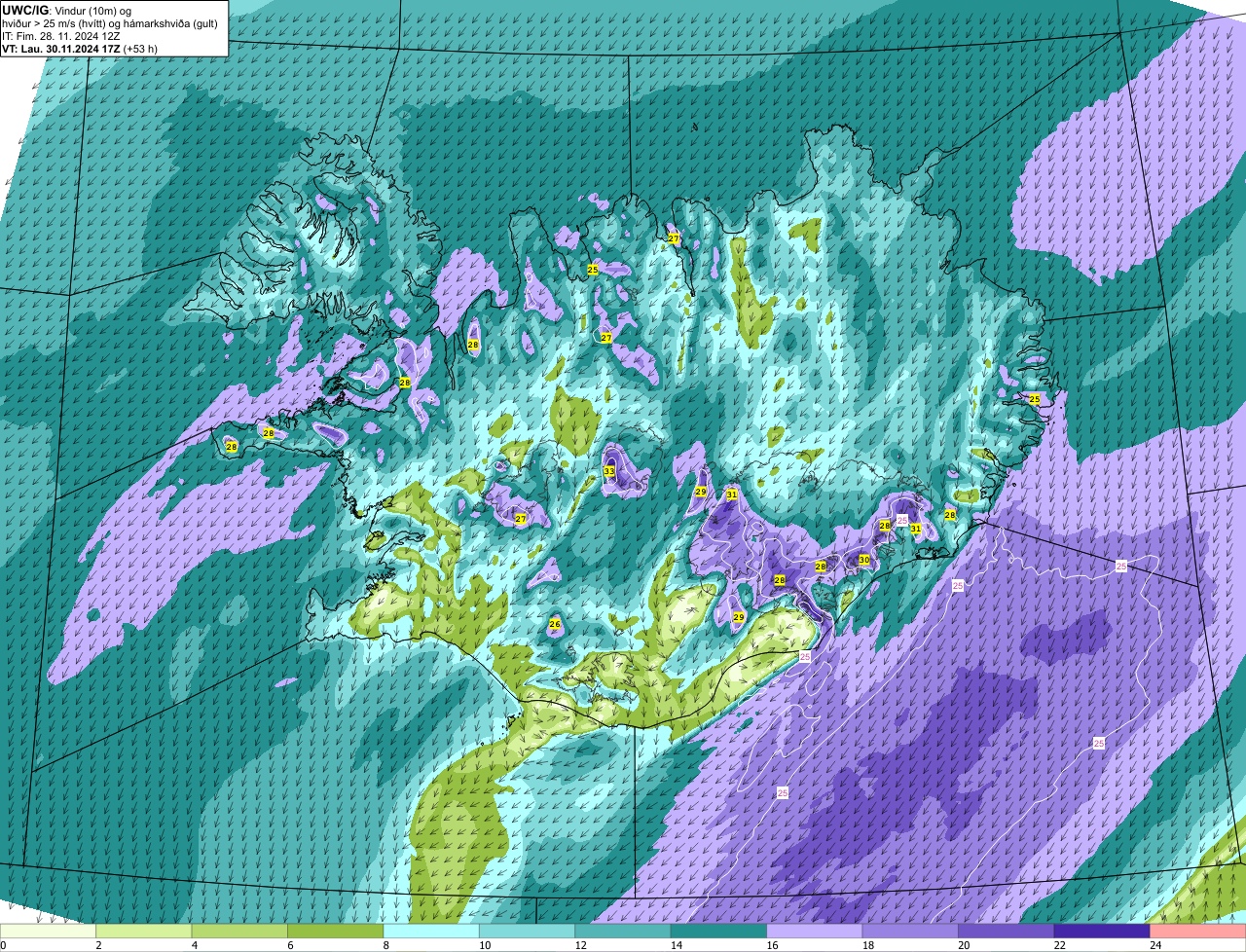Click the legend tick number 20

[963, 944]
